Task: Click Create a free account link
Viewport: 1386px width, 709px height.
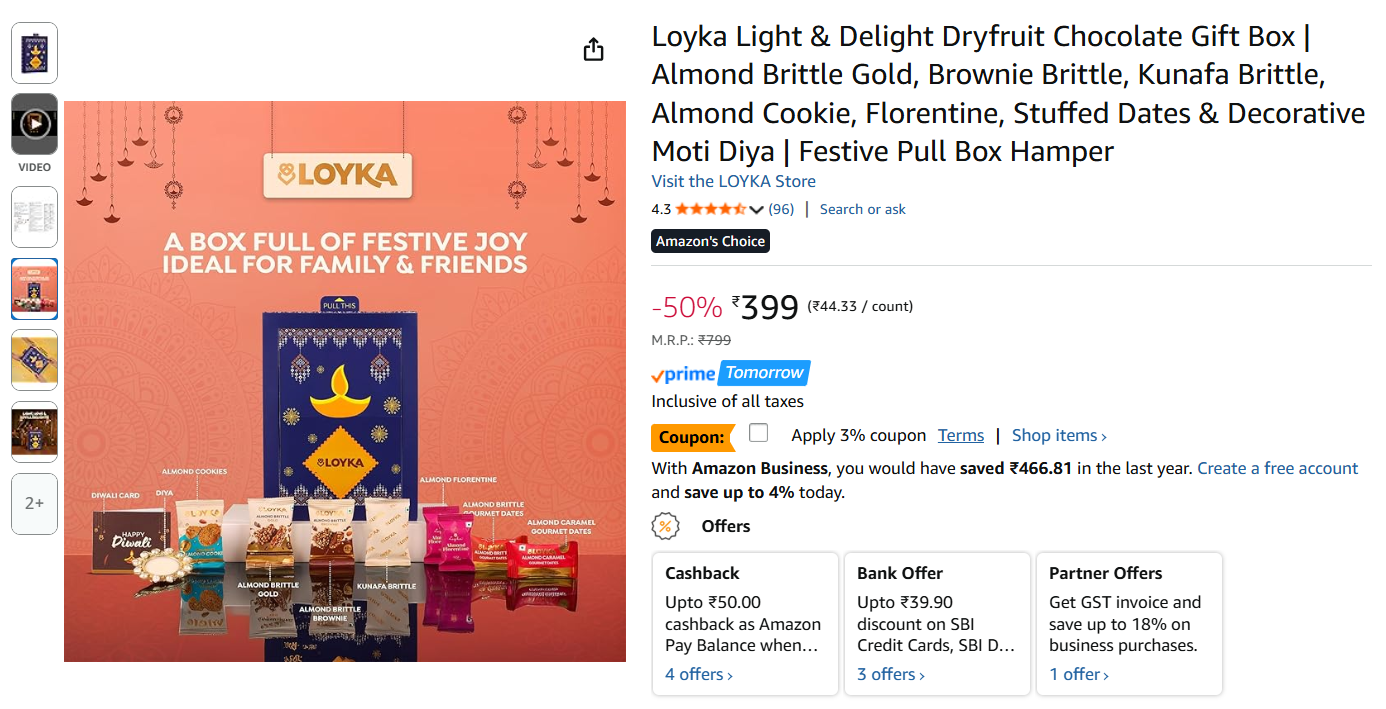Action: 1277,468
